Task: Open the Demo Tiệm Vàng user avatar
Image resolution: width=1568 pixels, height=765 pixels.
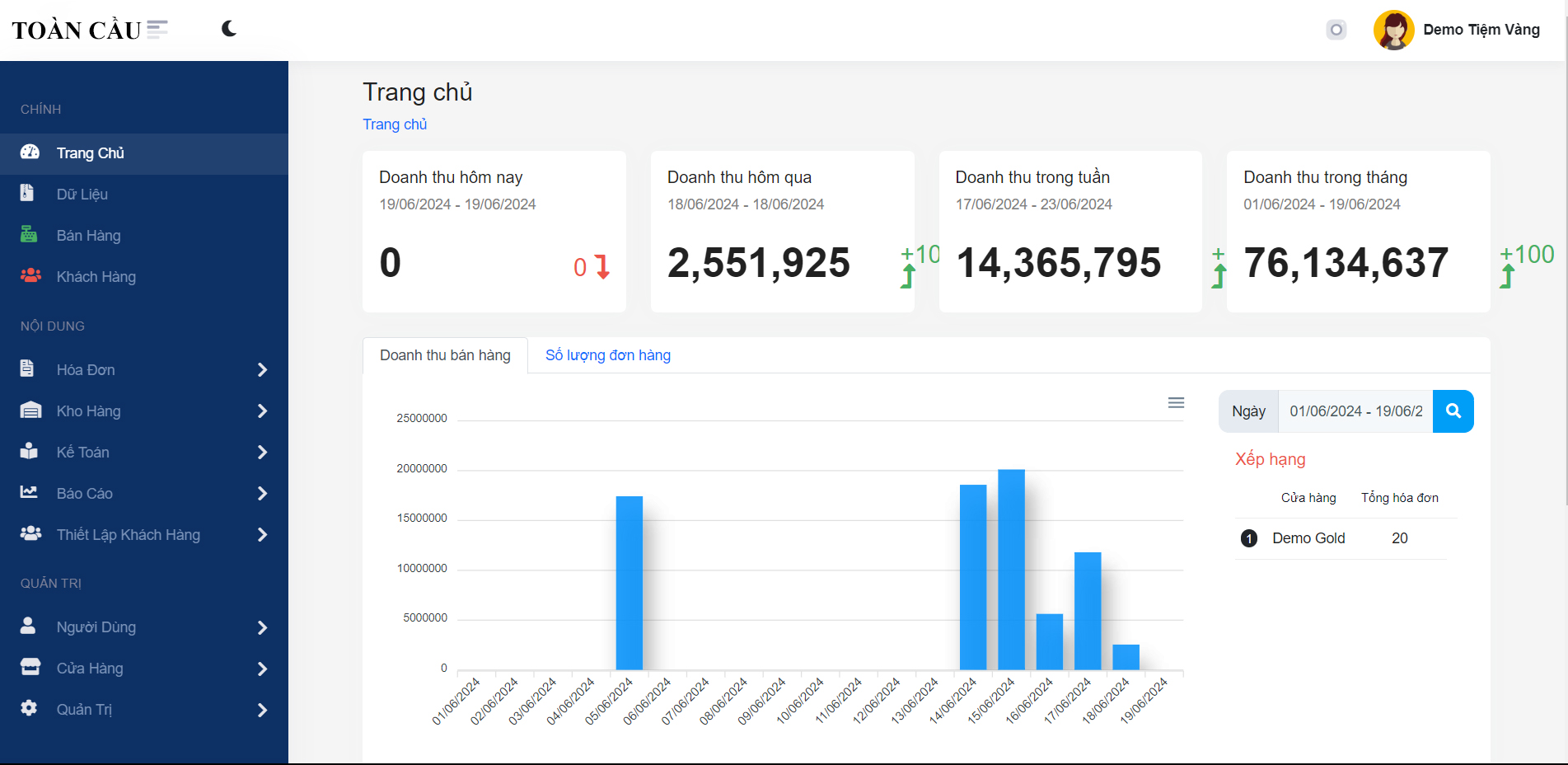Action: point(1393,30)
